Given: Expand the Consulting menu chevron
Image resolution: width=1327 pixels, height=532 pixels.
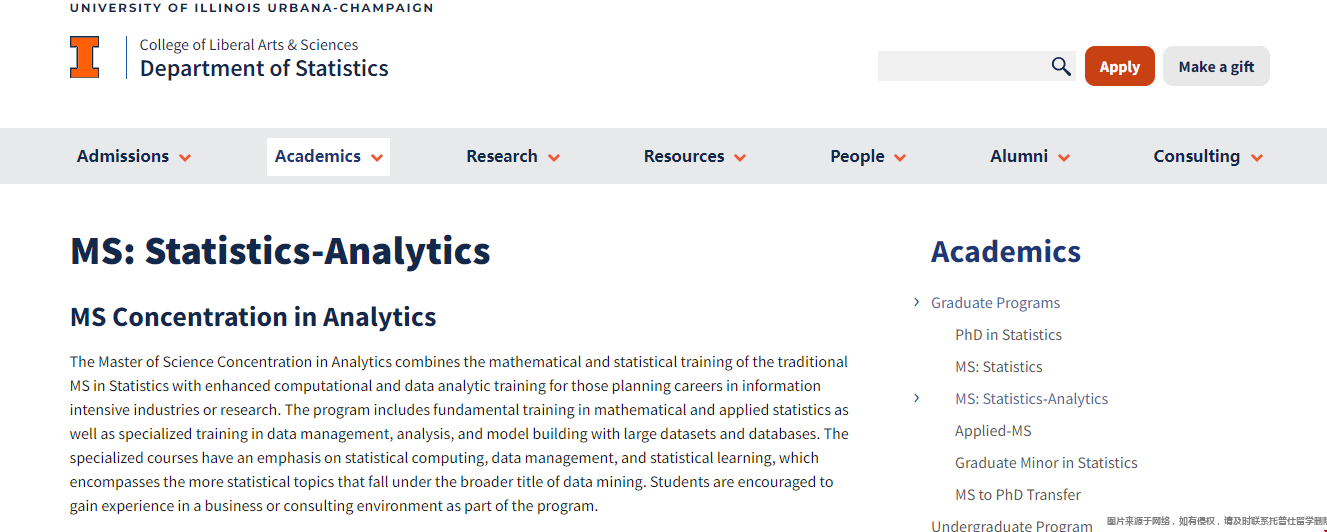Looking at the screenshot, I should coord(1257,158).
